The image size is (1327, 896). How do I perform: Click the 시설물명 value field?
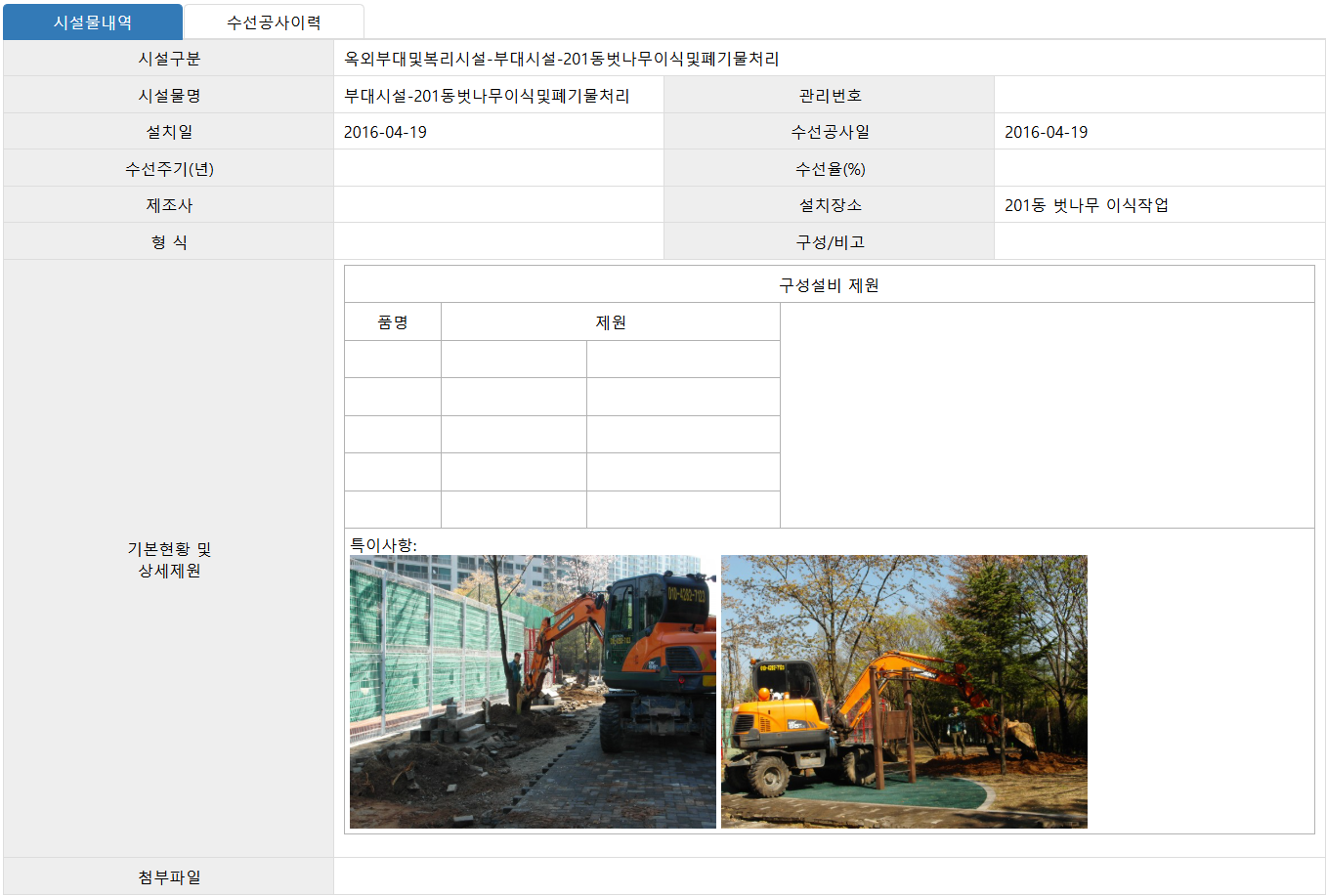click(487, 96)
